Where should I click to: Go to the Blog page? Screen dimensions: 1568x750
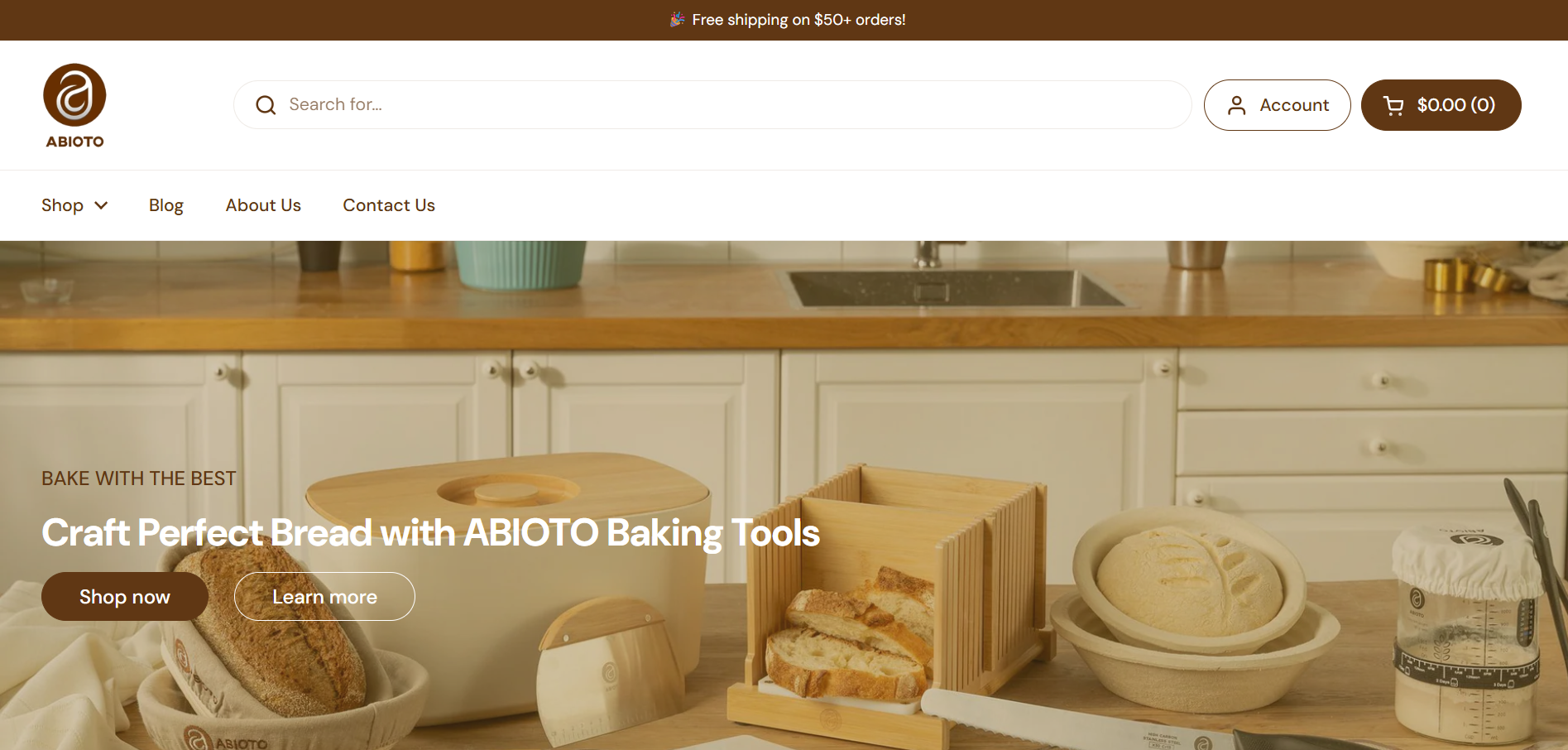click(x=166, y=205)
